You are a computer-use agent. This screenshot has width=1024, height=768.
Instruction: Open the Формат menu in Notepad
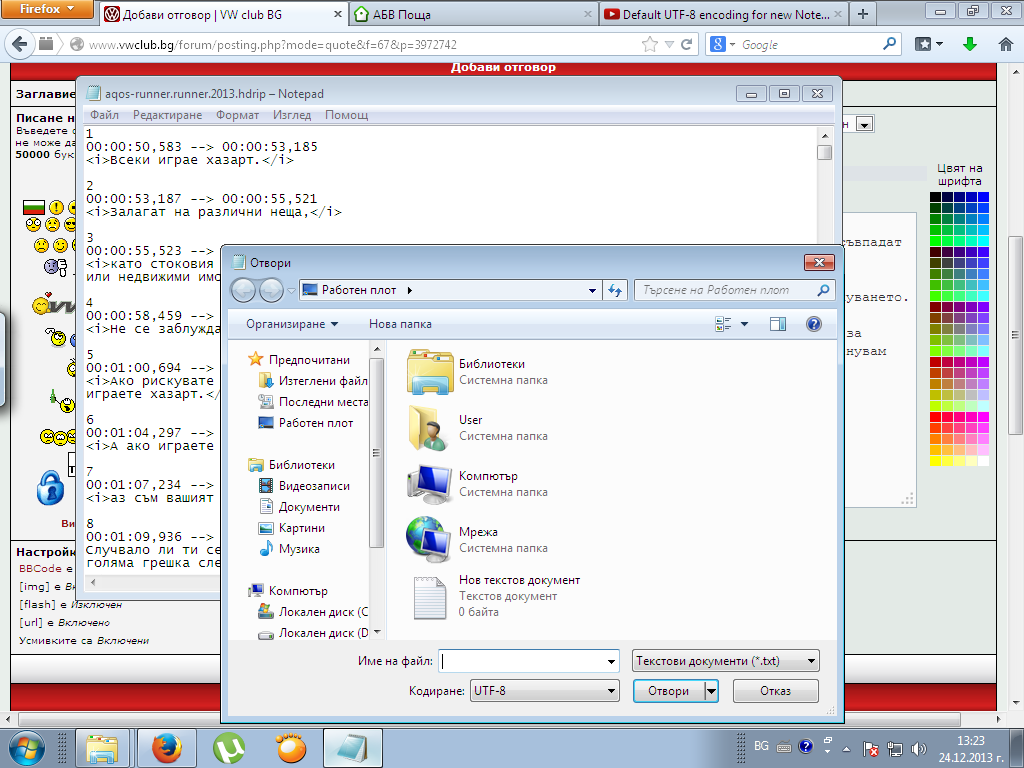coord(238,115)
